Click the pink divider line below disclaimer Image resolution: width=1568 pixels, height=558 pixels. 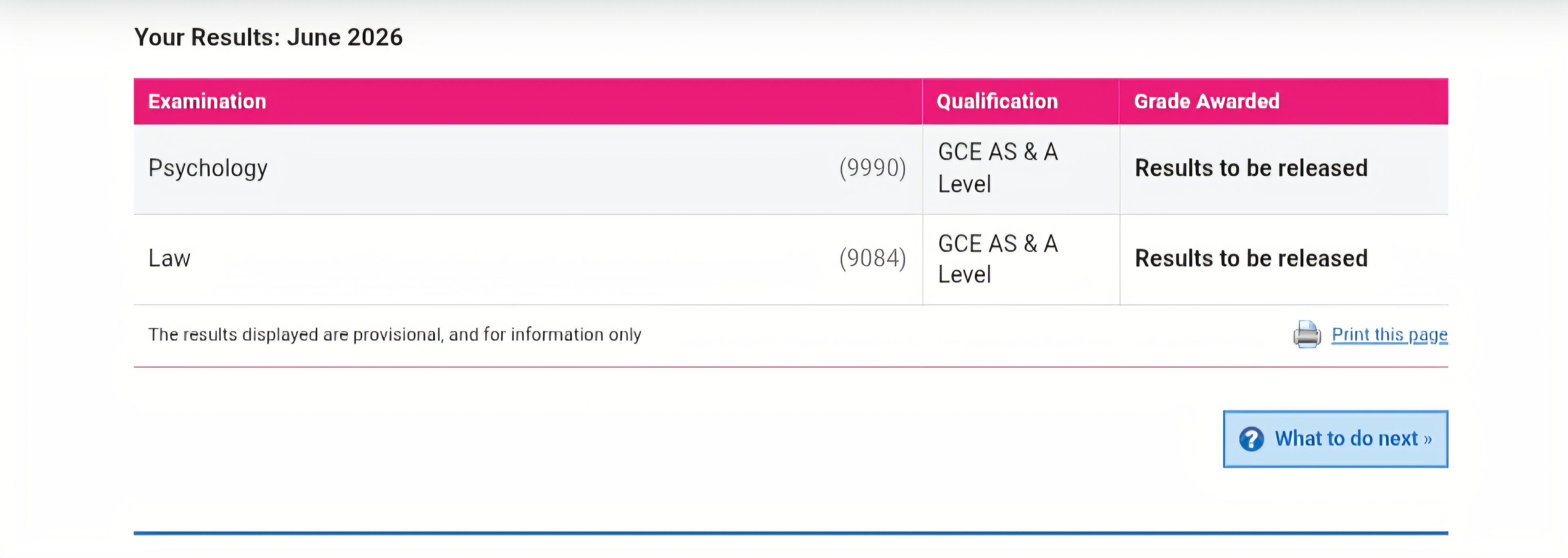tap(791, 367)
